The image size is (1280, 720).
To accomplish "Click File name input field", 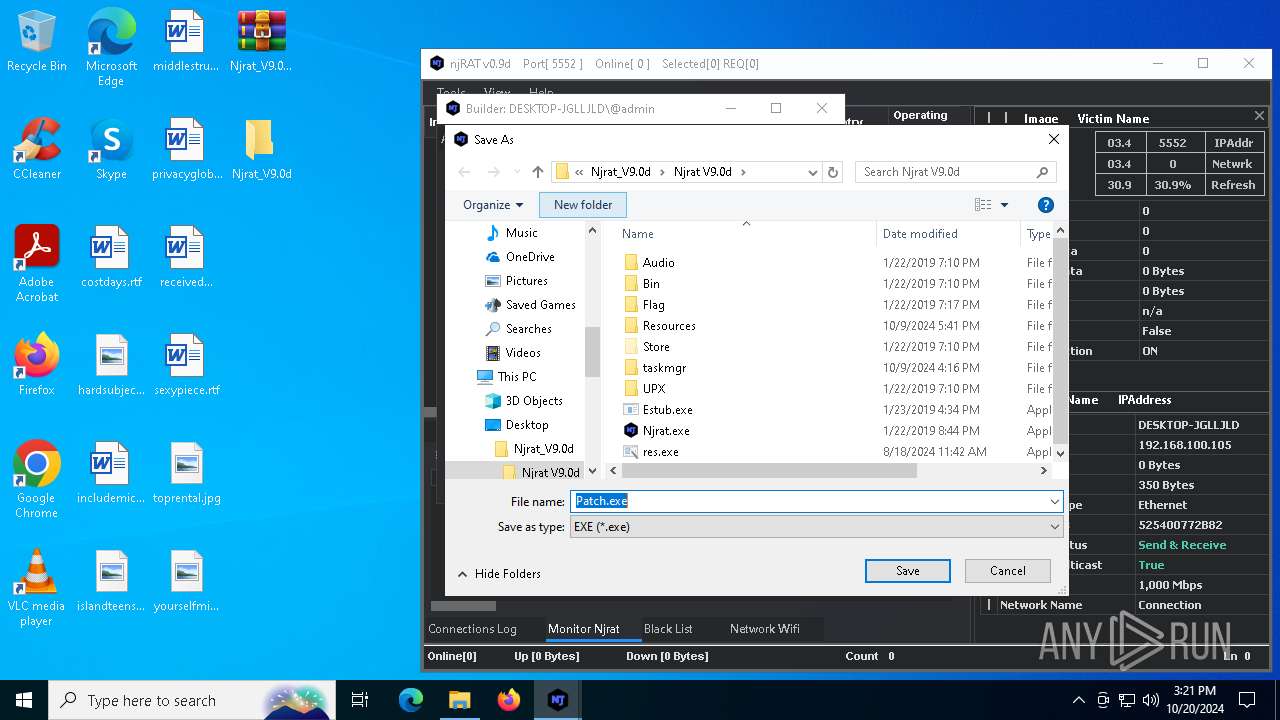I will [808, 501].
